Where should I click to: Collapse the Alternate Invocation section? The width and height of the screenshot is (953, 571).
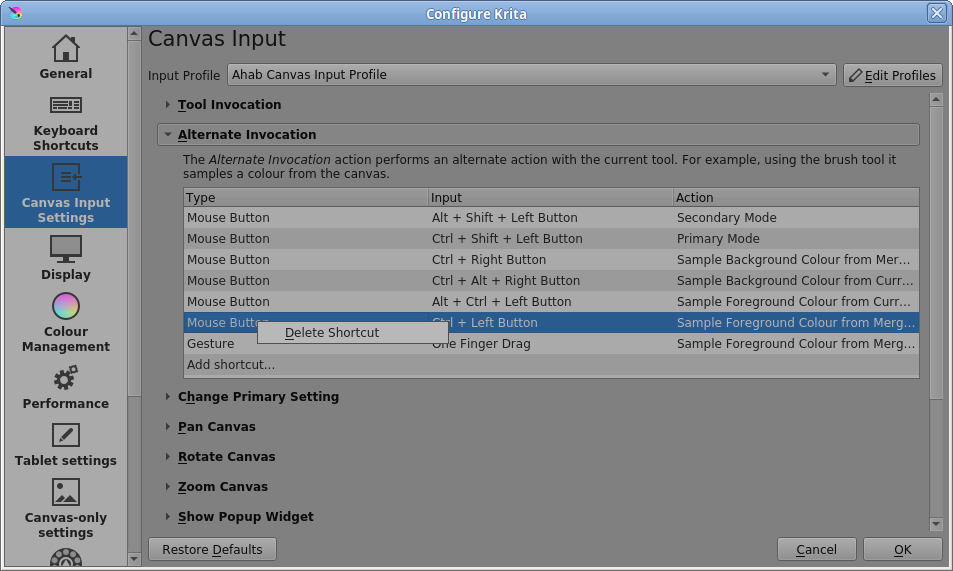click(x=168, y=134)
